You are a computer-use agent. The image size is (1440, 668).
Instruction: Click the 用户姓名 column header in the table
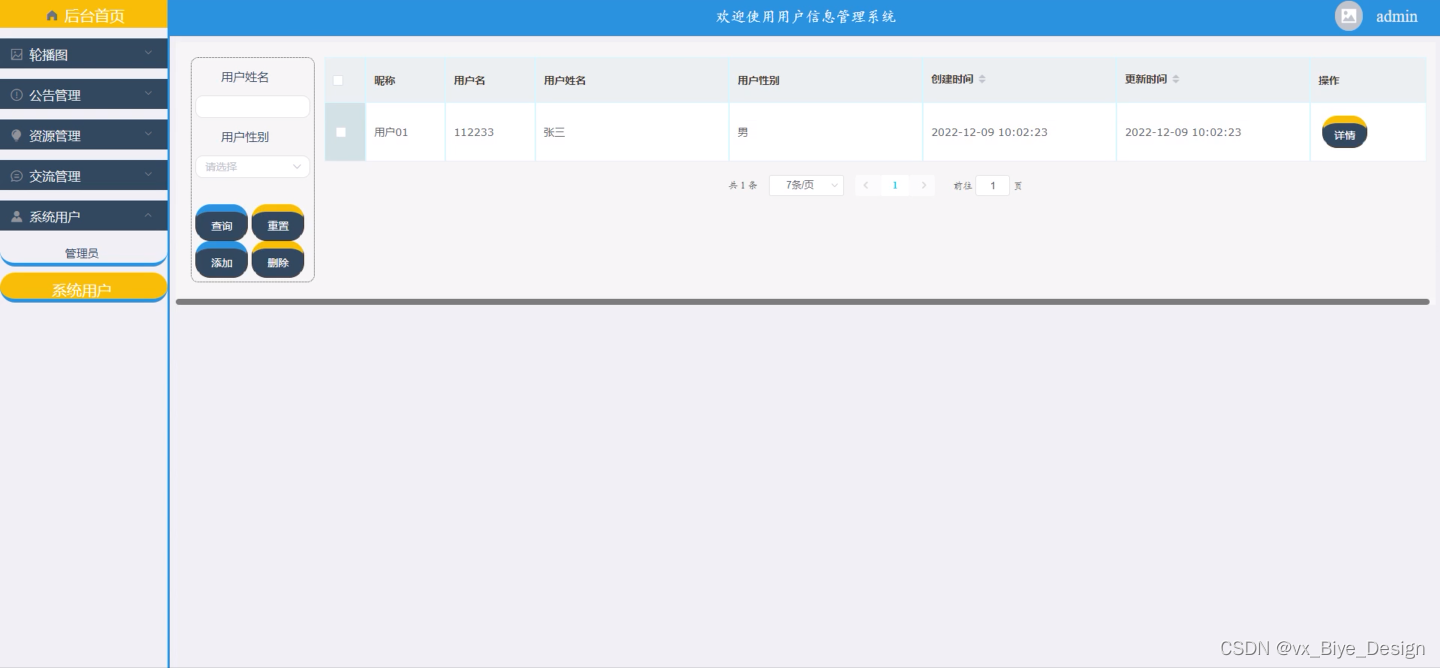[565, 80]
